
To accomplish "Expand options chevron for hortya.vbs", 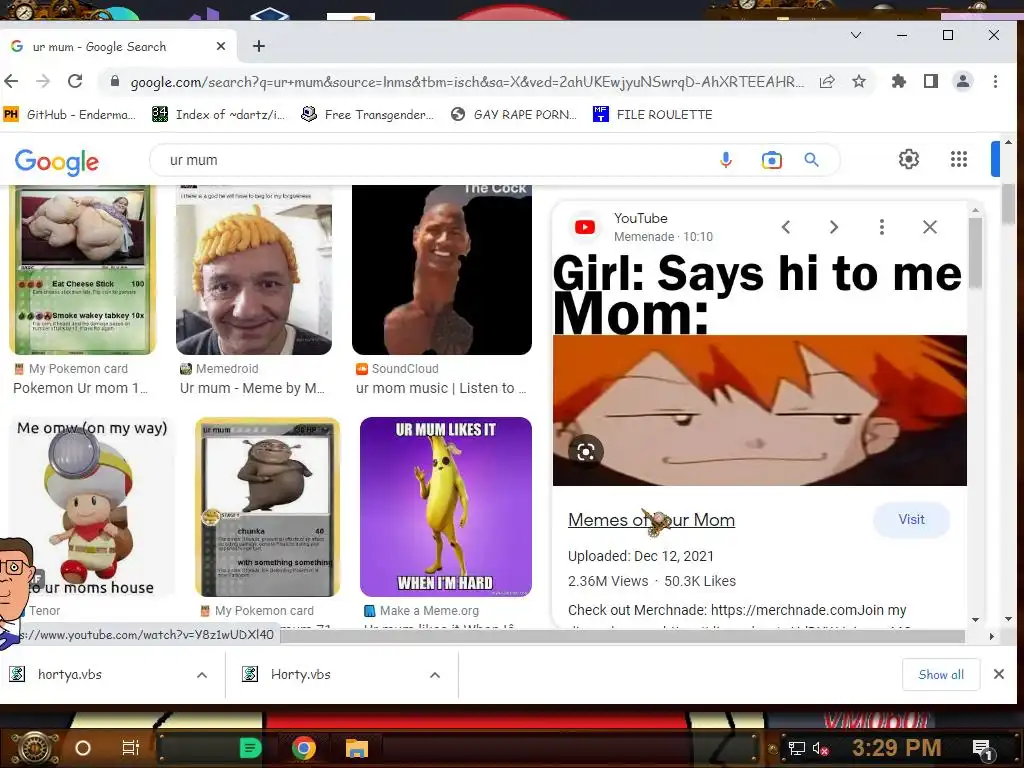I will click(x=202, y=675).
